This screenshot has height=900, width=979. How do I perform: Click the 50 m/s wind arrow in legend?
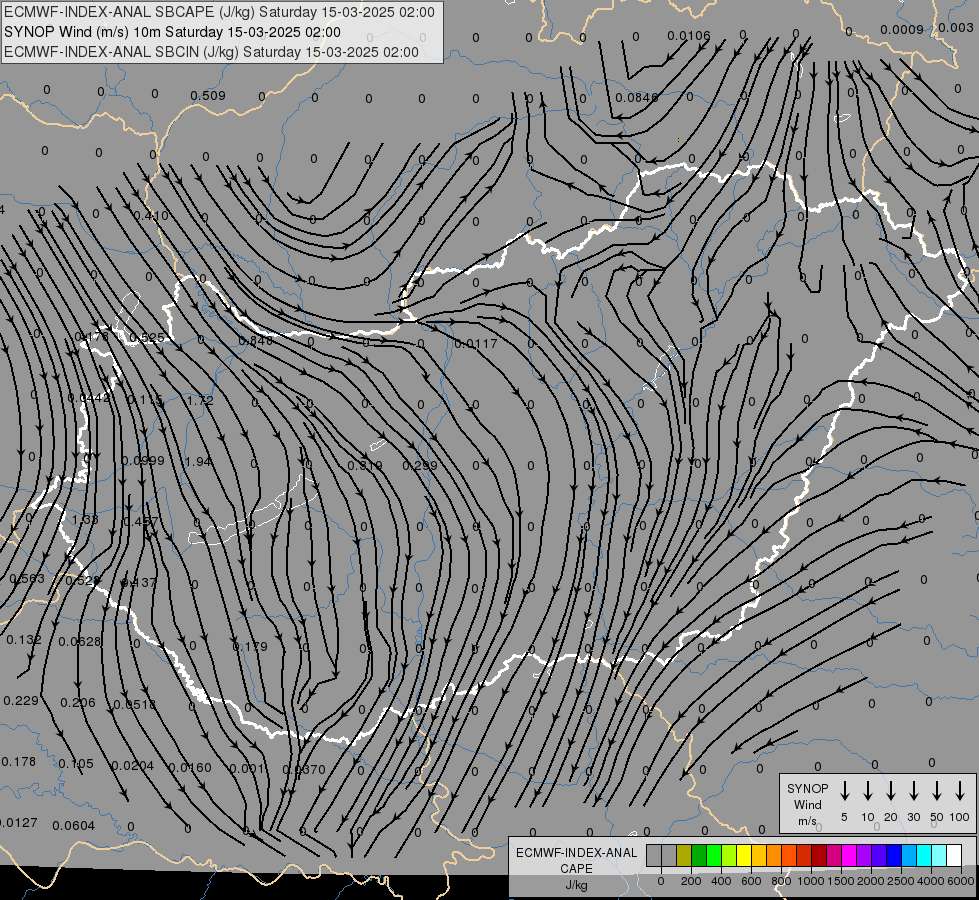click(x=937, y=790)
